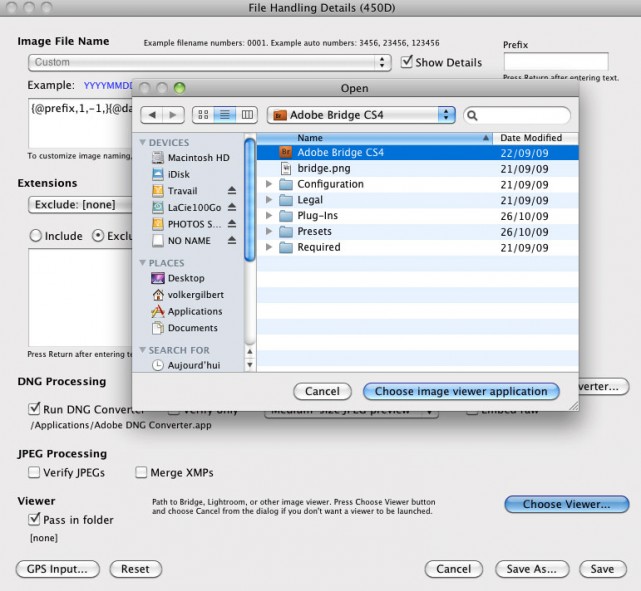Switch Open dialog to column view
Image resolution: width=641 pixels, height=591 pixels.
tap(247, 115)
